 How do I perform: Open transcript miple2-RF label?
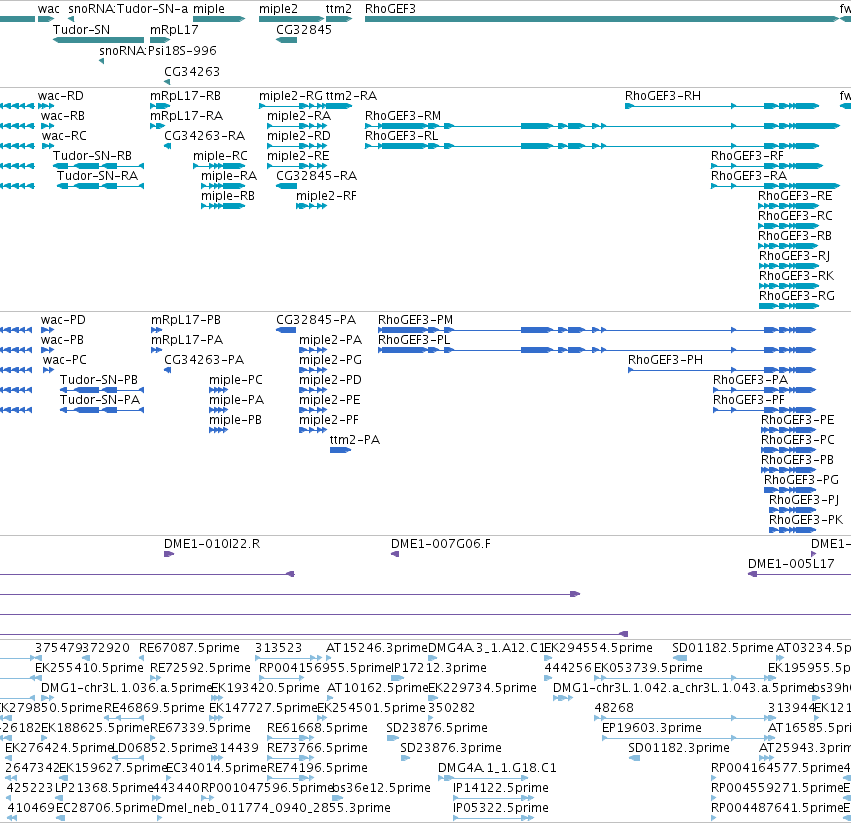[326, 196]
